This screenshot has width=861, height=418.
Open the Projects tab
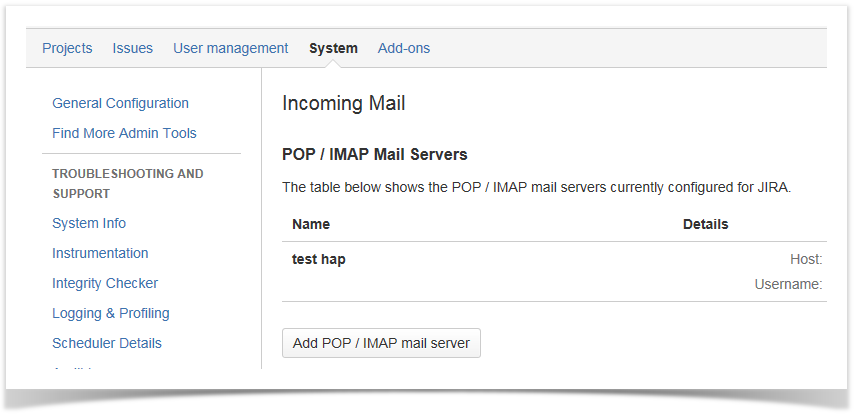[67, 48]
